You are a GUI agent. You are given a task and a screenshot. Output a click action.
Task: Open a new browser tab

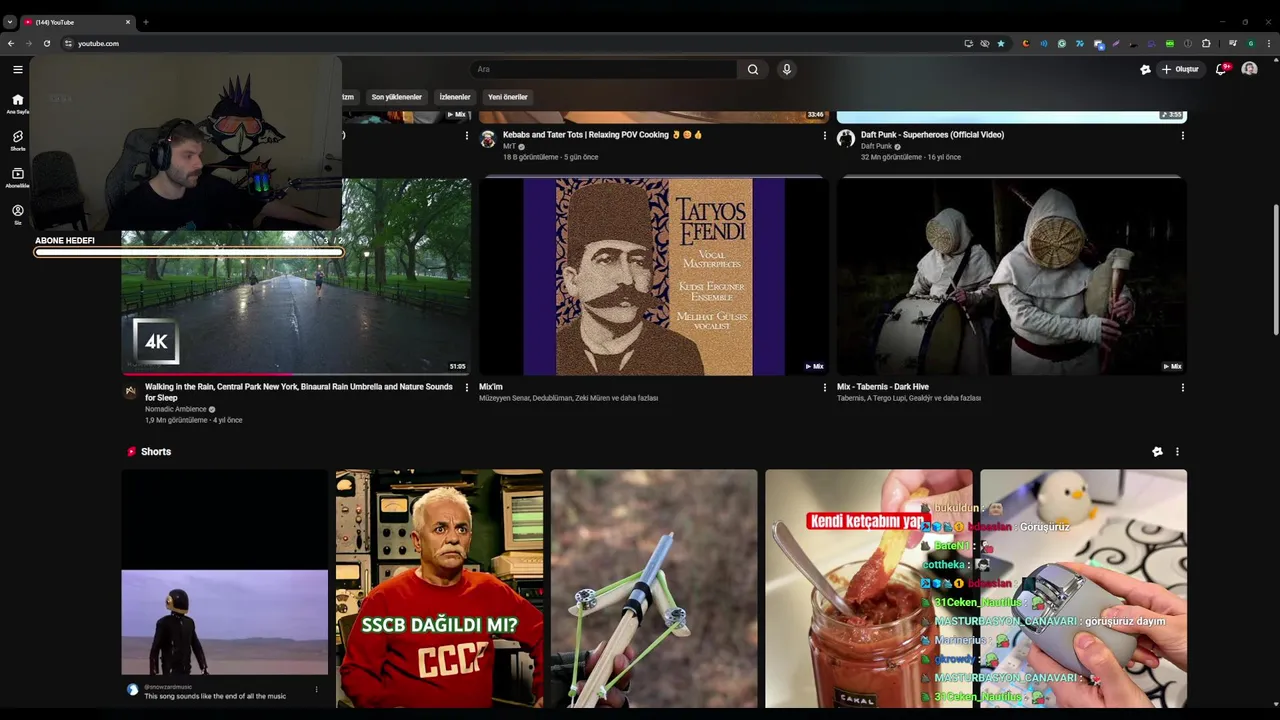tap(146, 22)
